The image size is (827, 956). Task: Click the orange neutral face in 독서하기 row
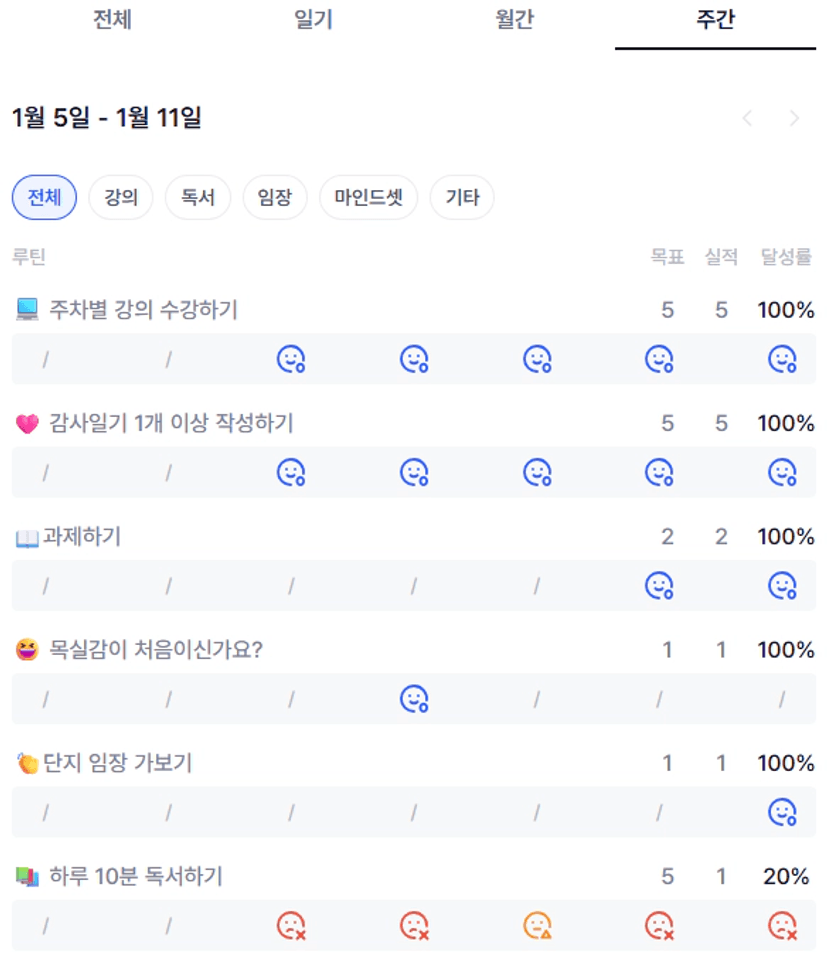coord(537,926)
